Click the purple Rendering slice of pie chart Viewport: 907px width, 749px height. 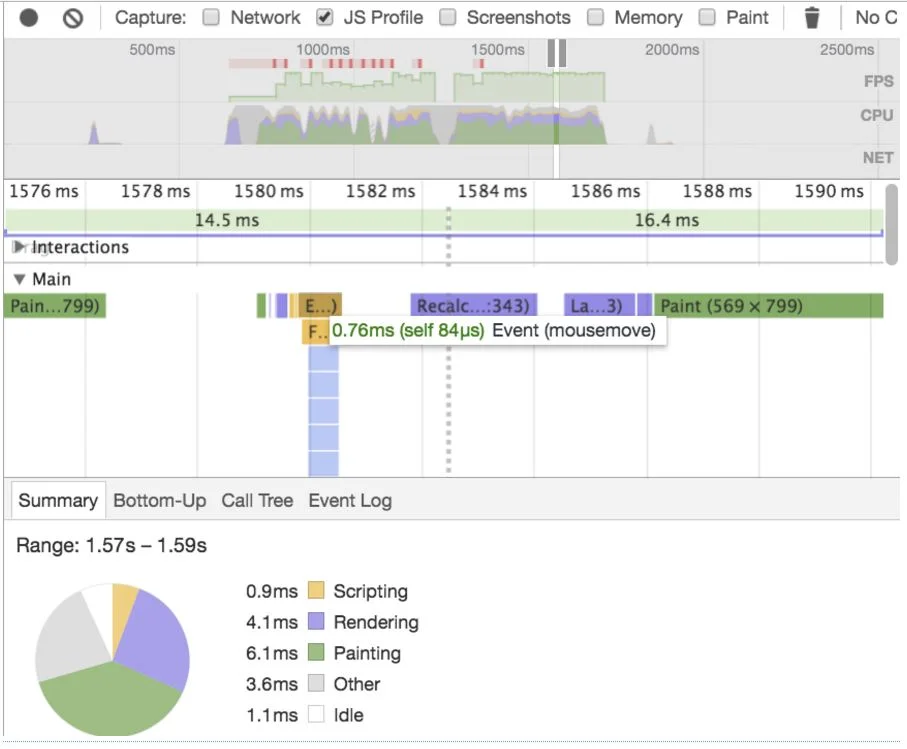pyautogui.click(x=156, y=639)
